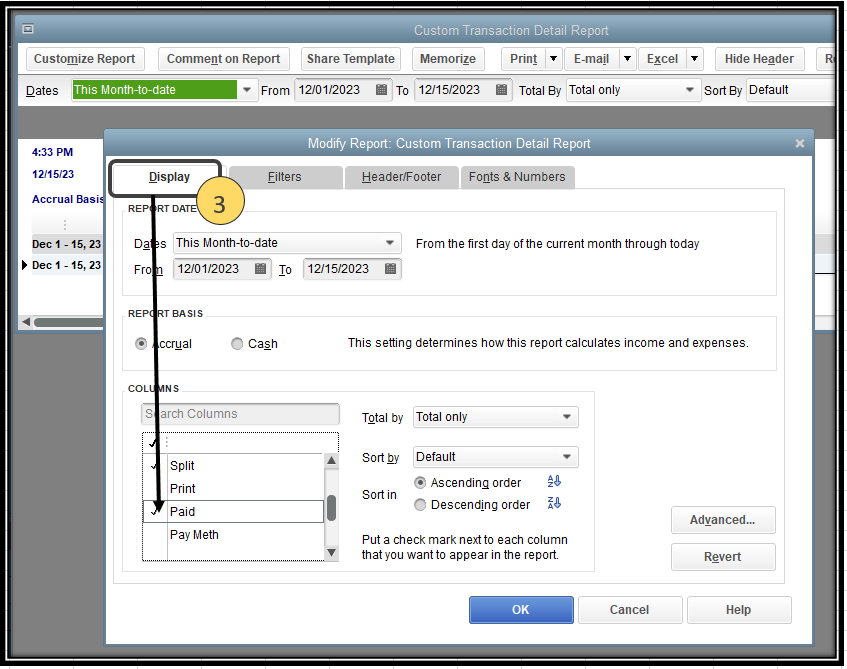Viewport: 847px width, 669px height.
Task: Choose Ascending order sorting
Action: click(420, 482)
